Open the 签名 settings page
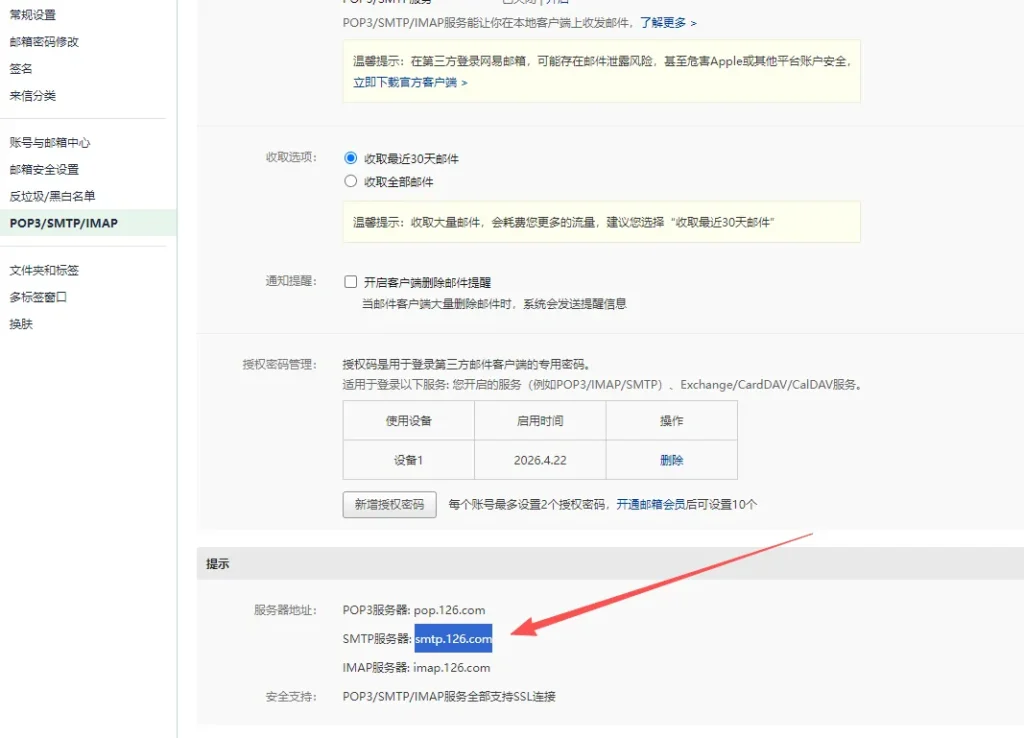Screen dimensions: 1024x738 [x=21, y=69]
